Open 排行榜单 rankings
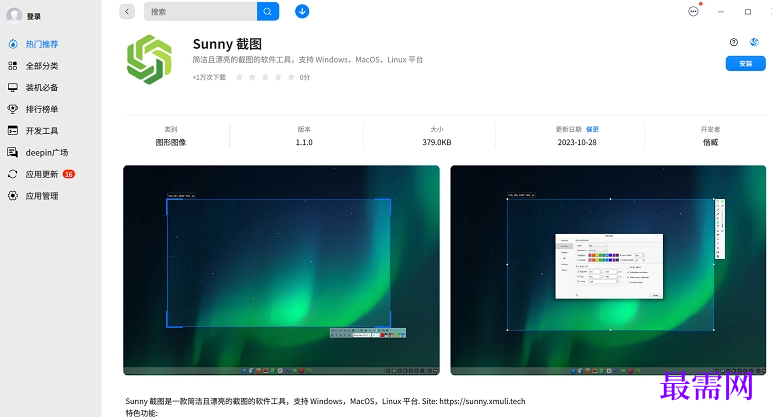Screen dimensions: 772x417 (42, 109)
